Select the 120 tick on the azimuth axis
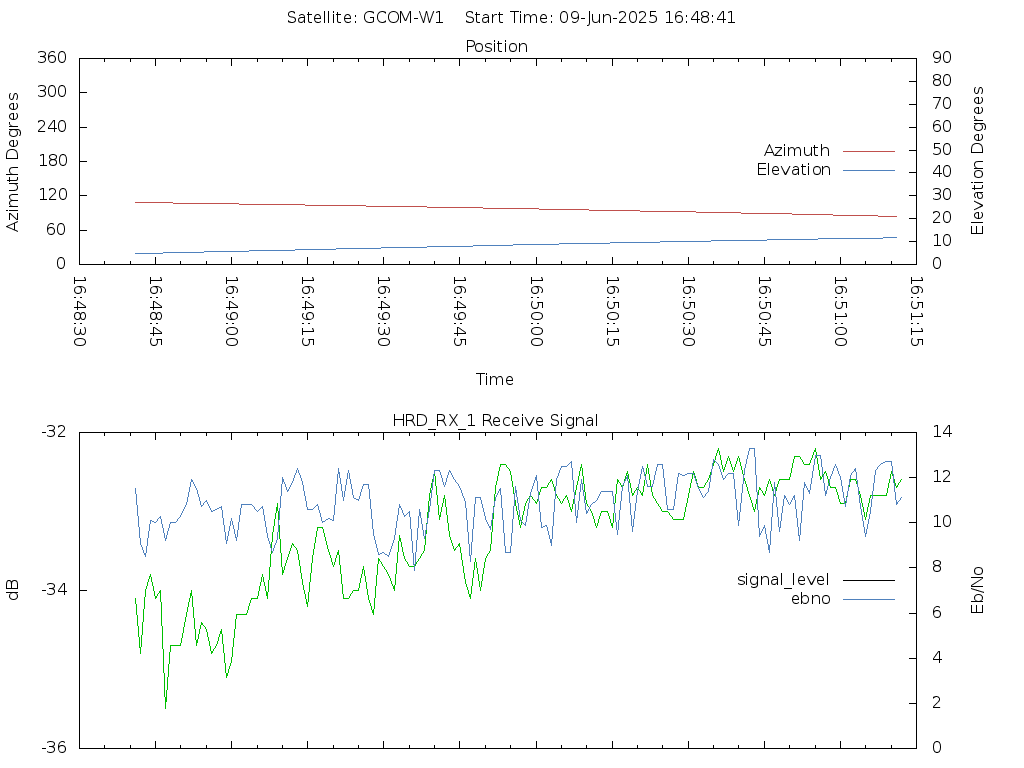Viewport: 1024px width, 768px height. pyautogui.click(x=52, y=195)
